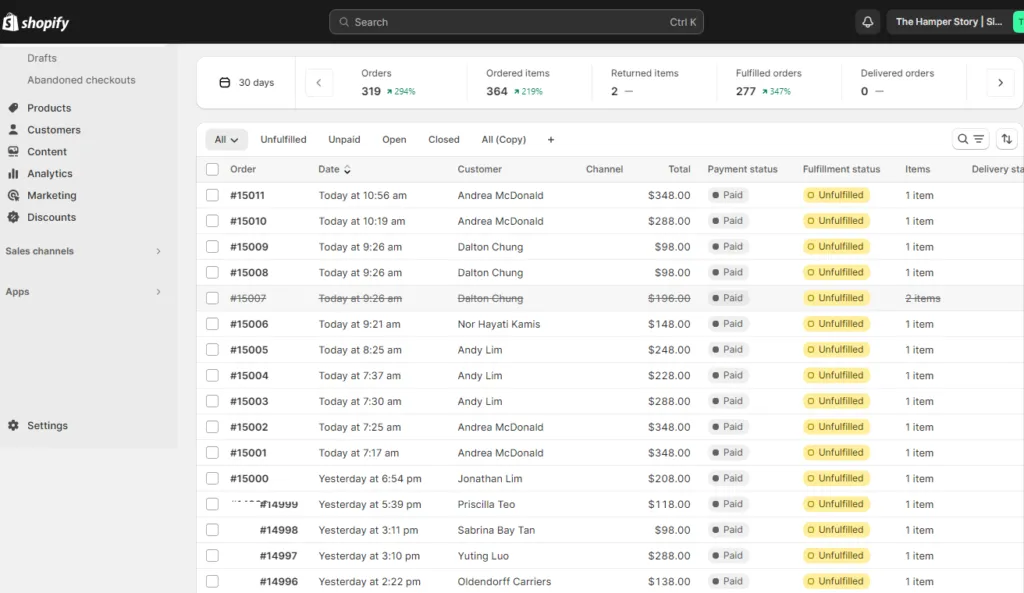Open order #15009
1024x593 pixels.
point(249,246)
